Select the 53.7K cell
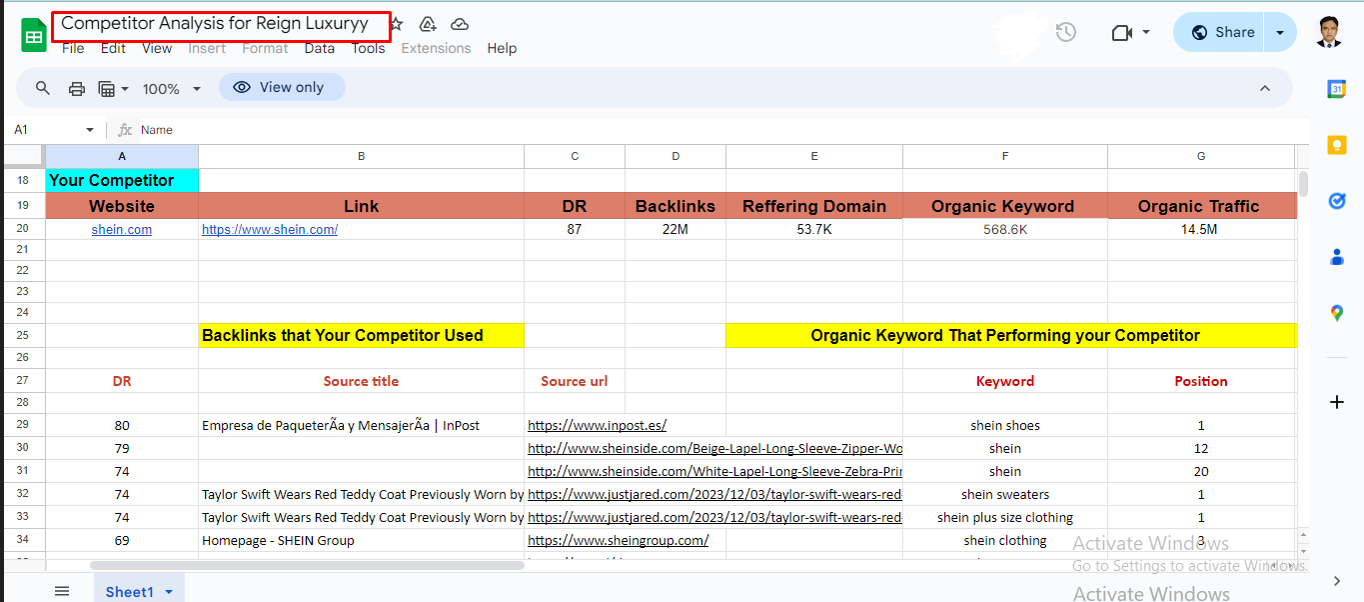The width and height of the screenshot is (1364, 602). [x=814, y=229]
